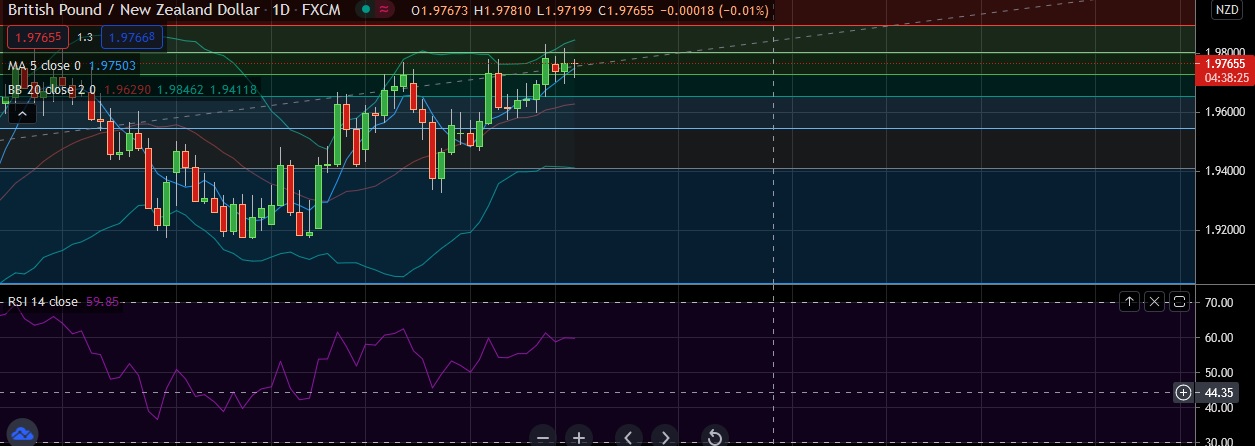This screenshot has height=446, width=1255.
Task: Select the RSI 14 close legend
Action: (x=43, y=301)
